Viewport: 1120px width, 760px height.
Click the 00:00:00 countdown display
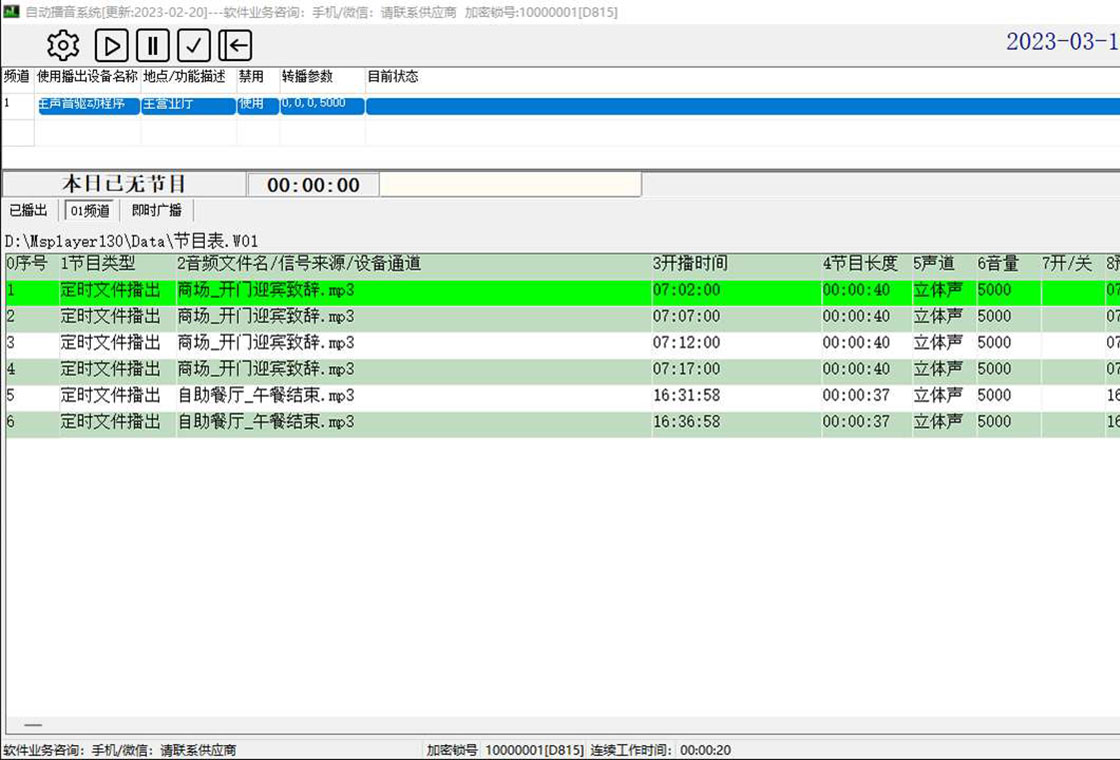pos(313,185)
